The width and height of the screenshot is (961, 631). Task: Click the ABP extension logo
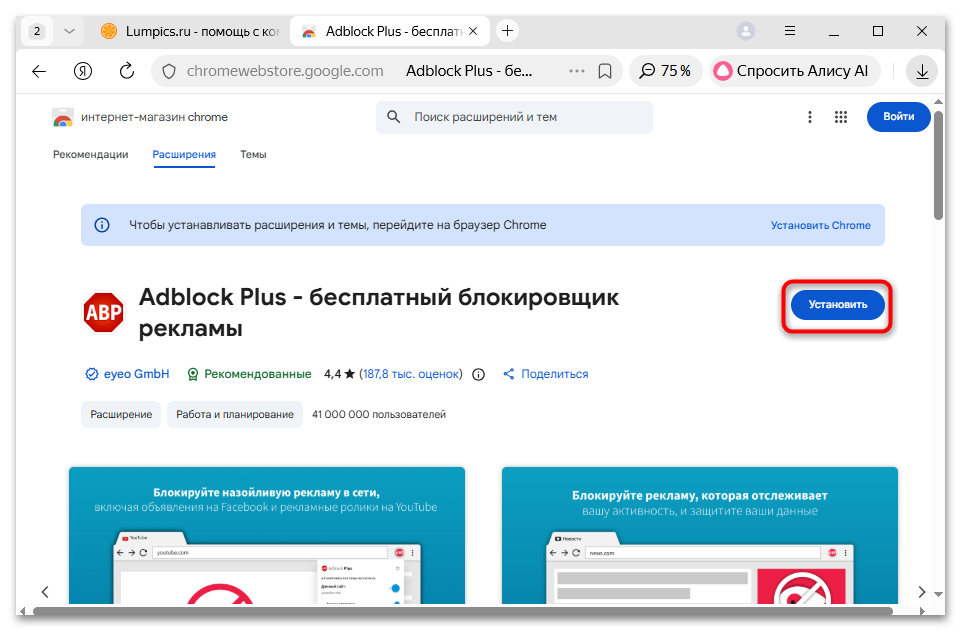tap(103, 312)
